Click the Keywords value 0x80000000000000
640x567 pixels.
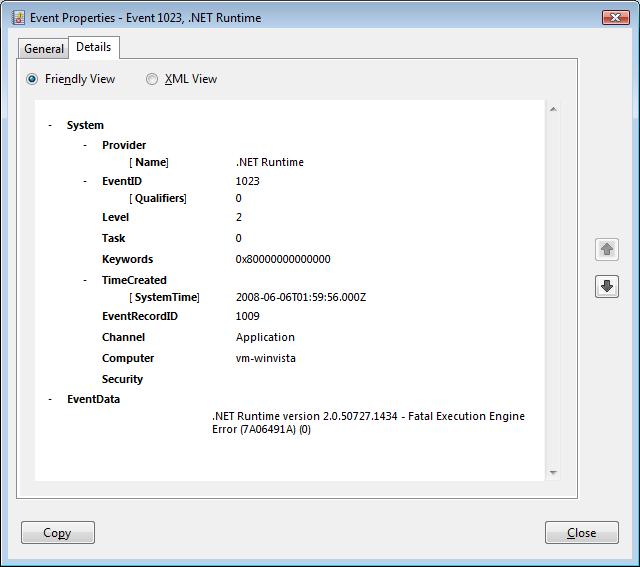[x=283, y=259]
